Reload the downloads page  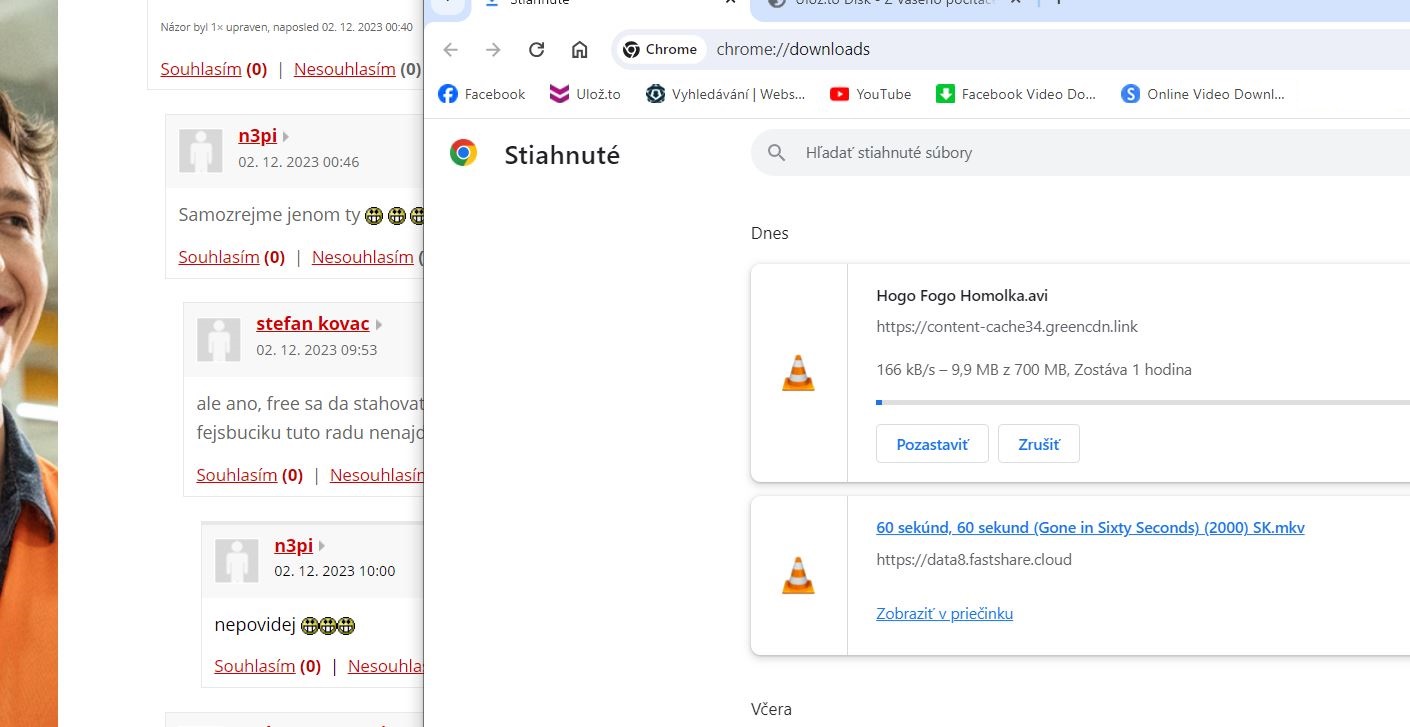pos(536,49)
